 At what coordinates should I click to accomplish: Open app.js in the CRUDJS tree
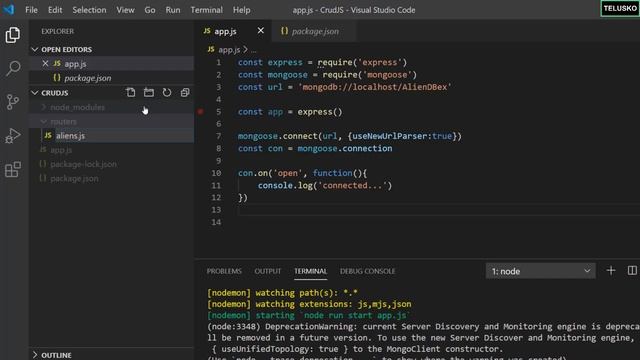111,150
